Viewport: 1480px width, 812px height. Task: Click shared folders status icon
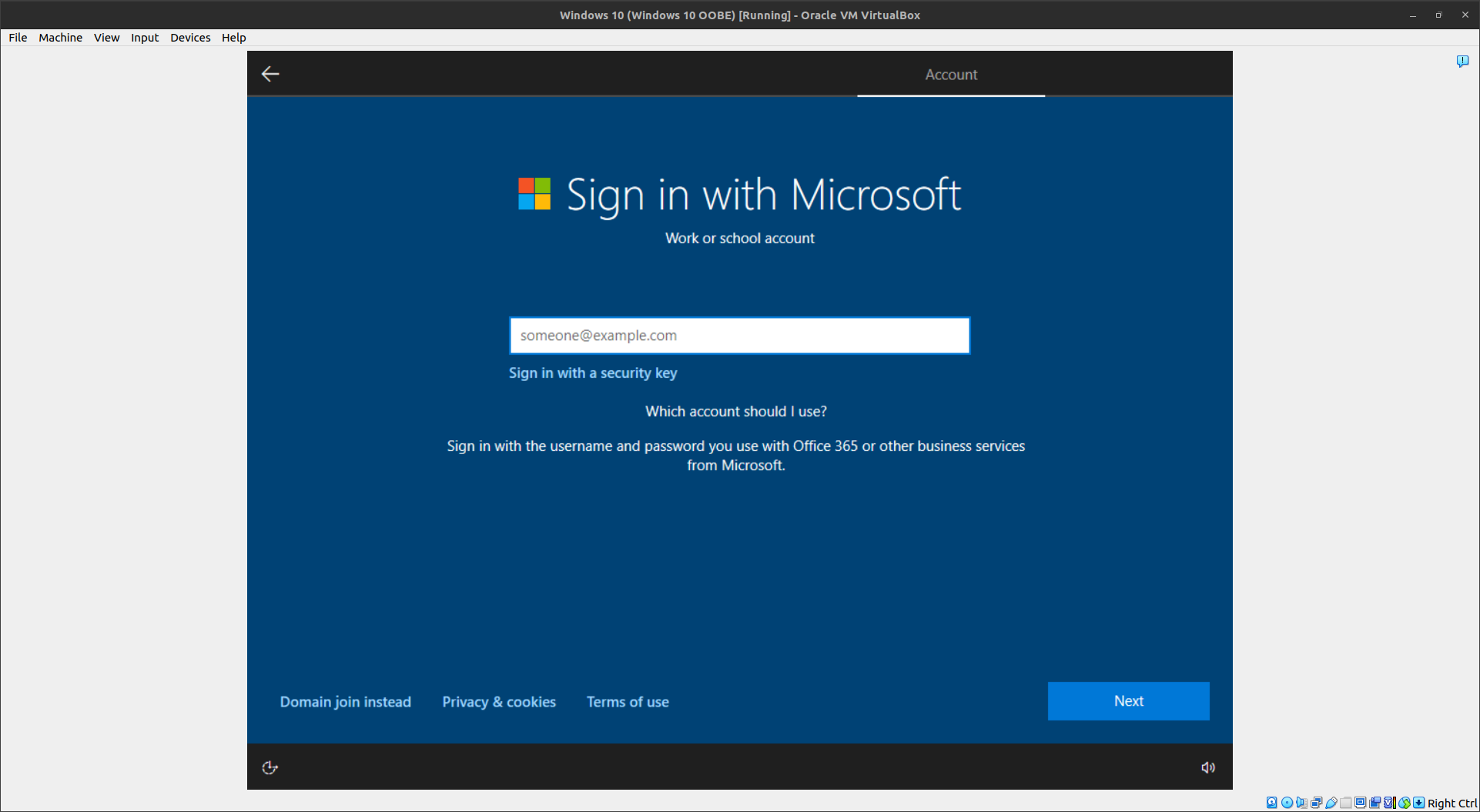pos(1345,803)
